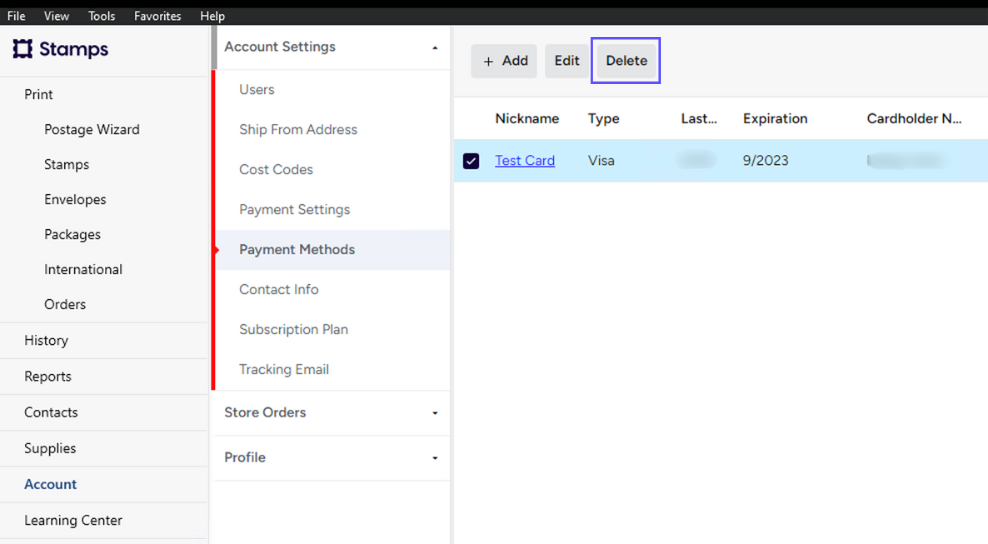Open Orders under Print
This screenshot has width=988, height=544.
(65, 304)
